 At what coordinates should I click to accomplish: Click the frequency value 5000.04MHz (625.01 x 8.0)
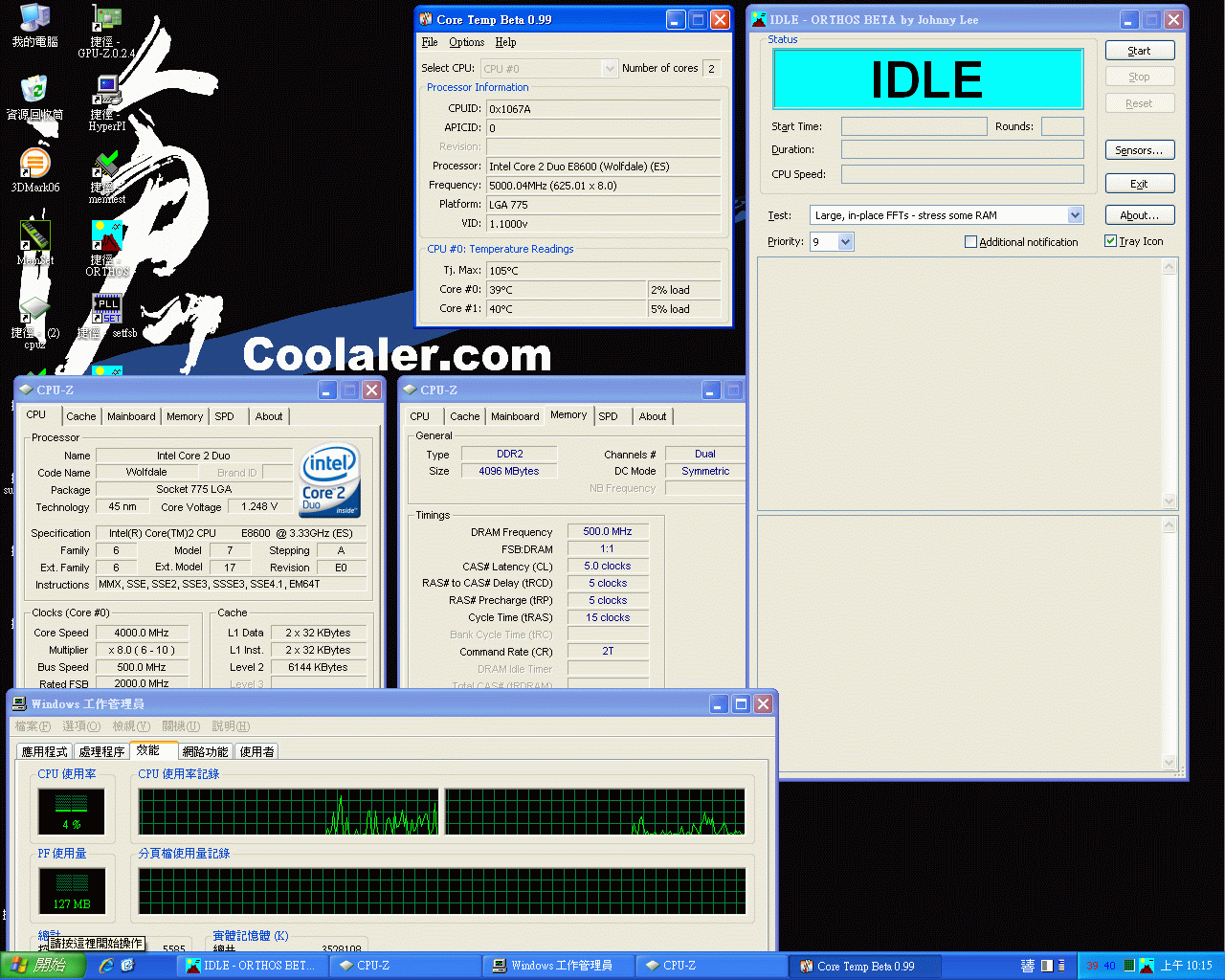coord(603,186)
